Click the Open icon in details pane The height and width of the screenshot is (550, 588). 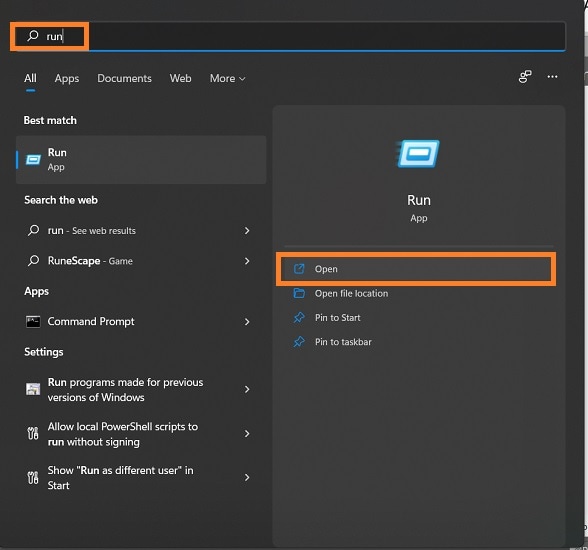pos(299,269)
